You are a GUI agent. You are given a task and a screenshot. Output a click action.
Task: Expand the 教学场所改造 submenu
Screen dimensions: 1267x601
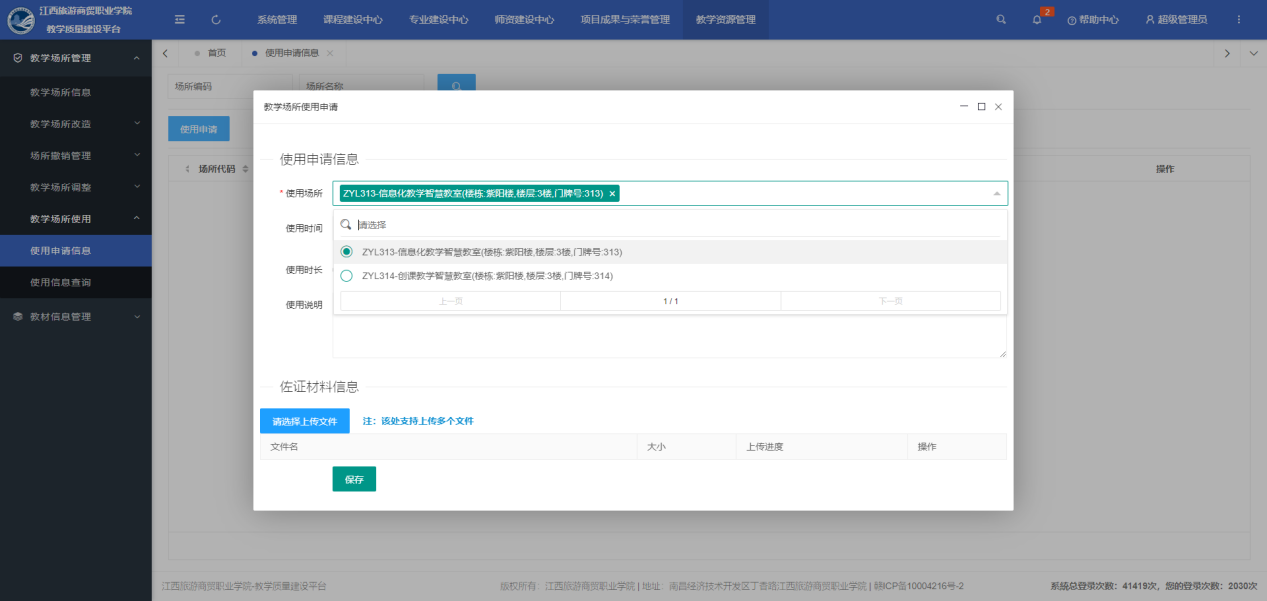[x=137, y=124]
